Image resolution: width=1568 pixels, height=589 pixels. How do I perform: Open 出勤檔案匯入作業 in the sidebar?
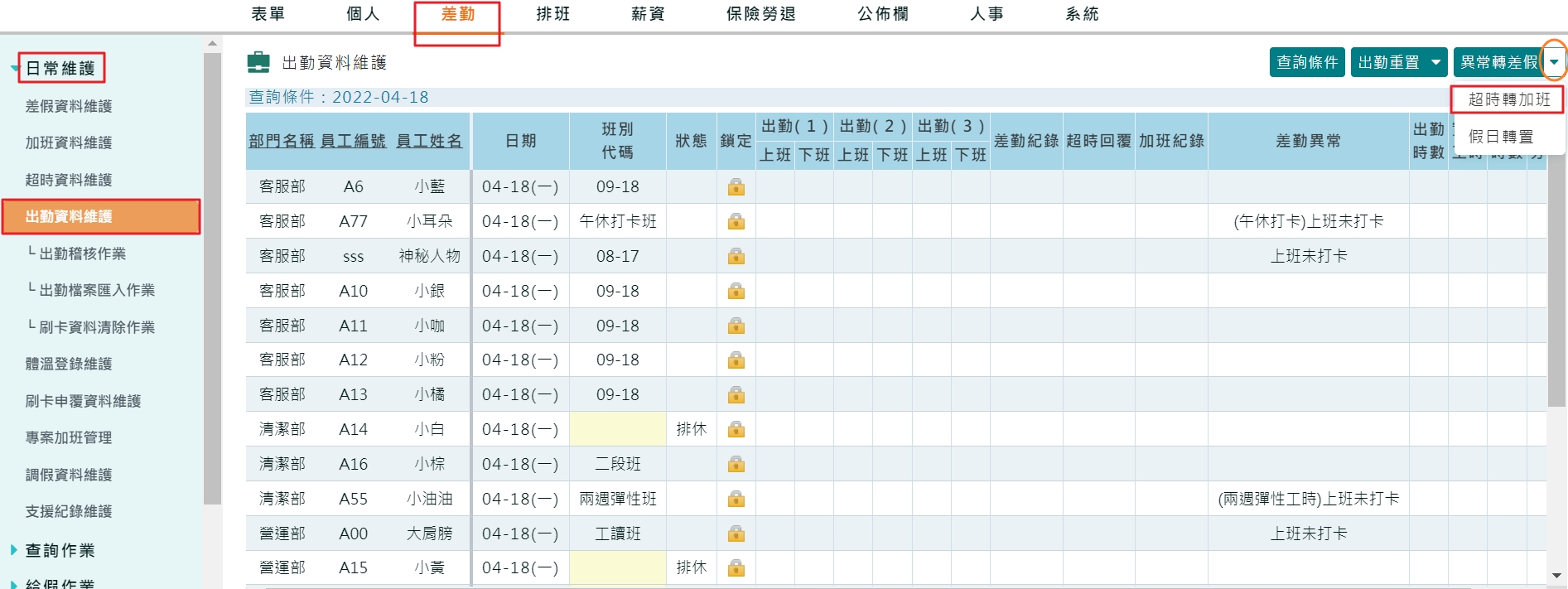[97, 290]
